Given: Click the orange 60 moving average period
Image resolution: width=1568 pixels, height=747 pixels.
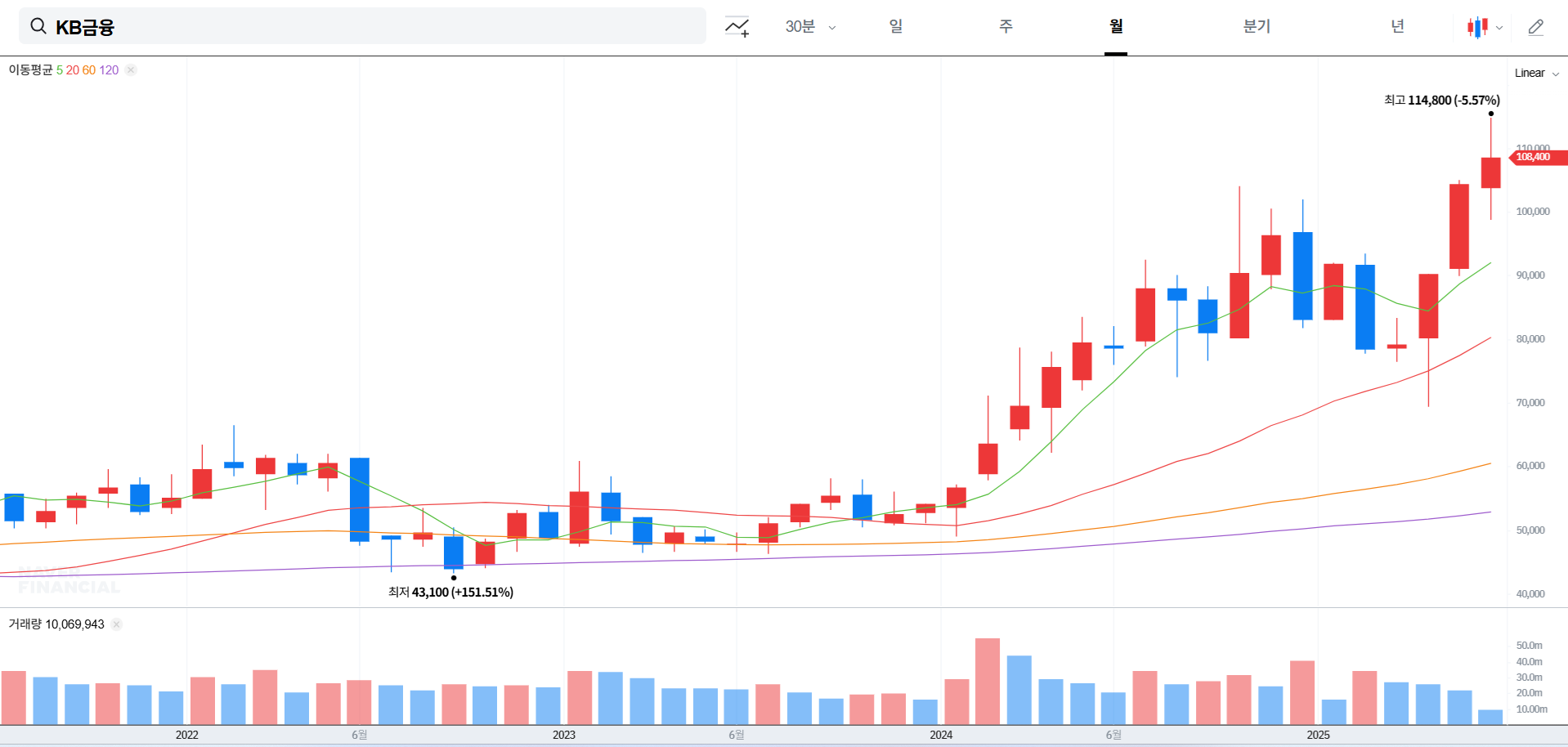Looking at the screenshot, I should pos(89,70).
